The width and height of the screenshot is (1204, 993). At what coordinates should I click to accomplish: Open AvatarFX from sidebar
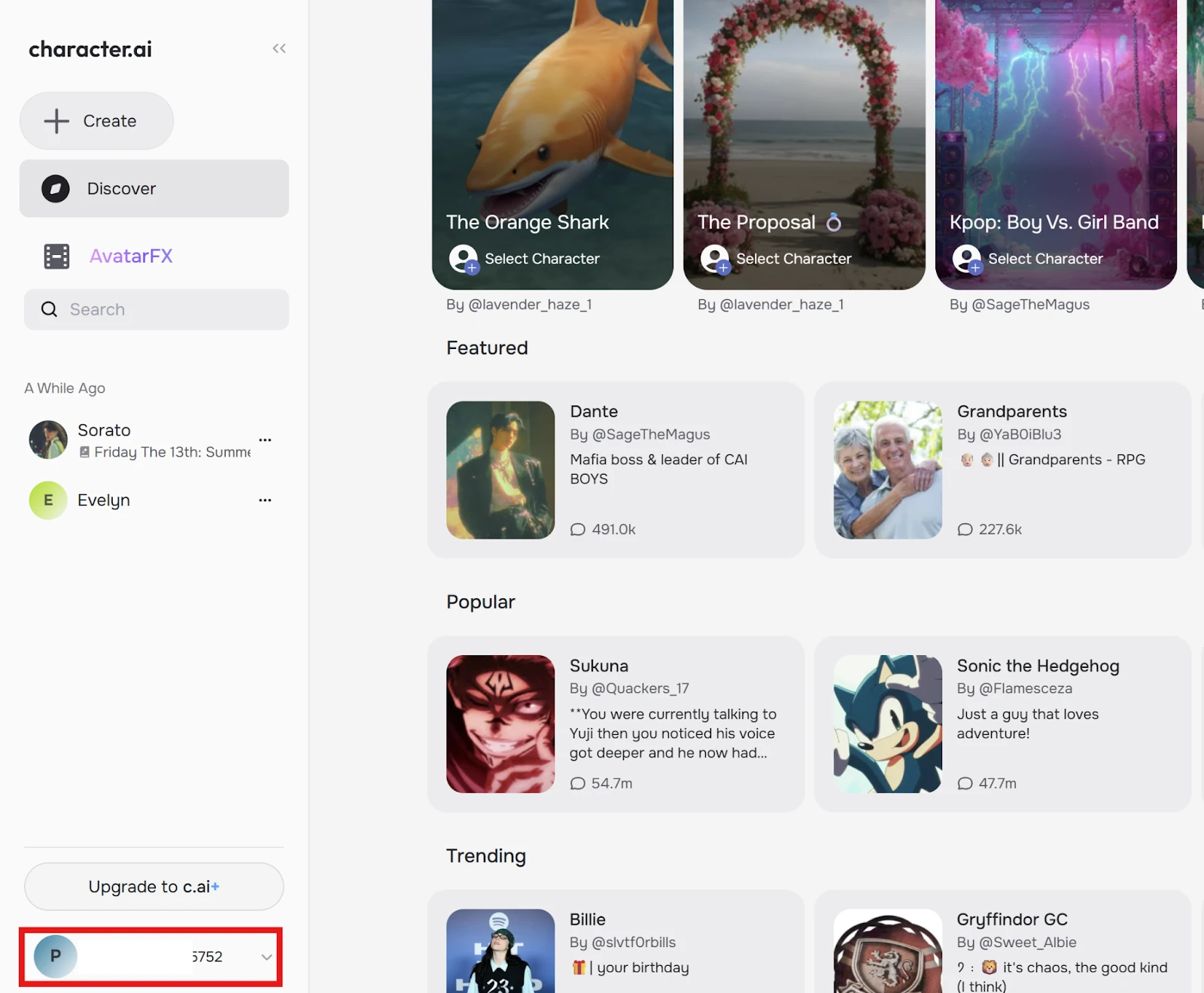(131, 257)
